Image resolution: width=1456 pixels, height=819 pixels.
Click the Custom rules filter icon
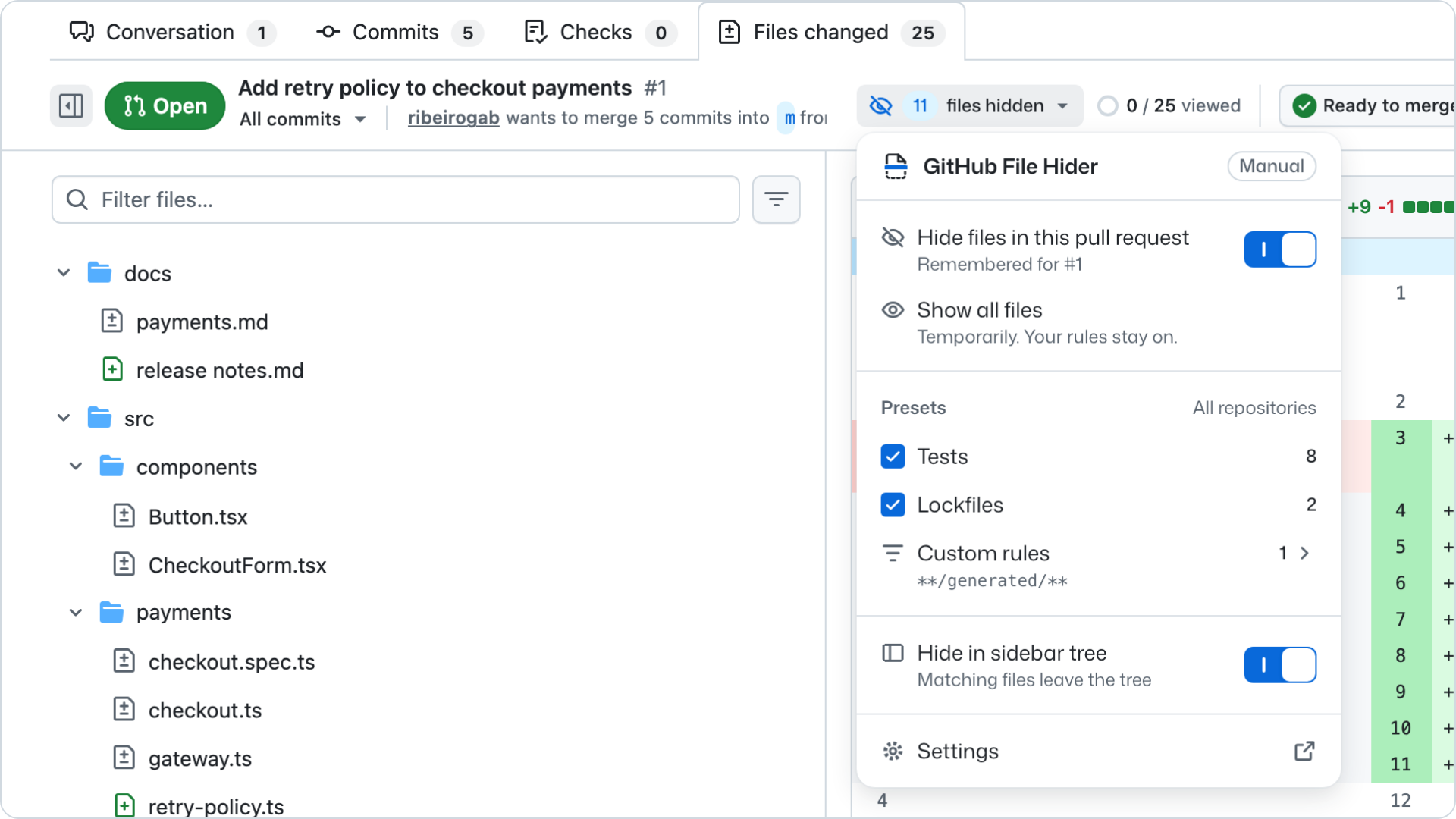pyautogui.click(x=893, y=553)
